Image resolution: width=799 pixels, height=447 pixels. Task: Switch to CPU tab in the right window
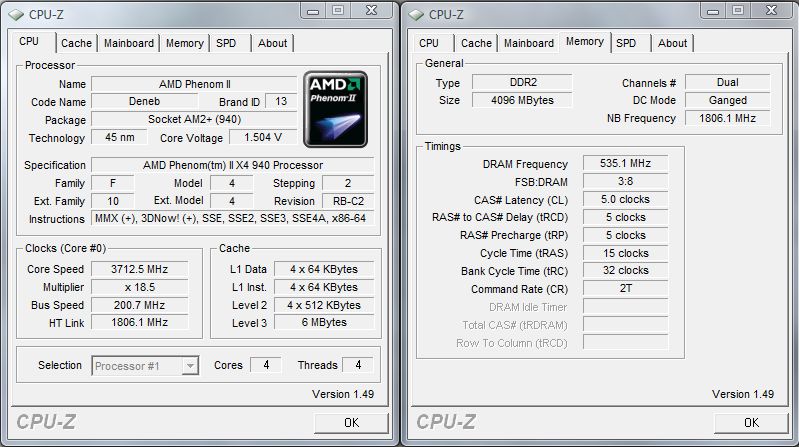click(429, 43)
